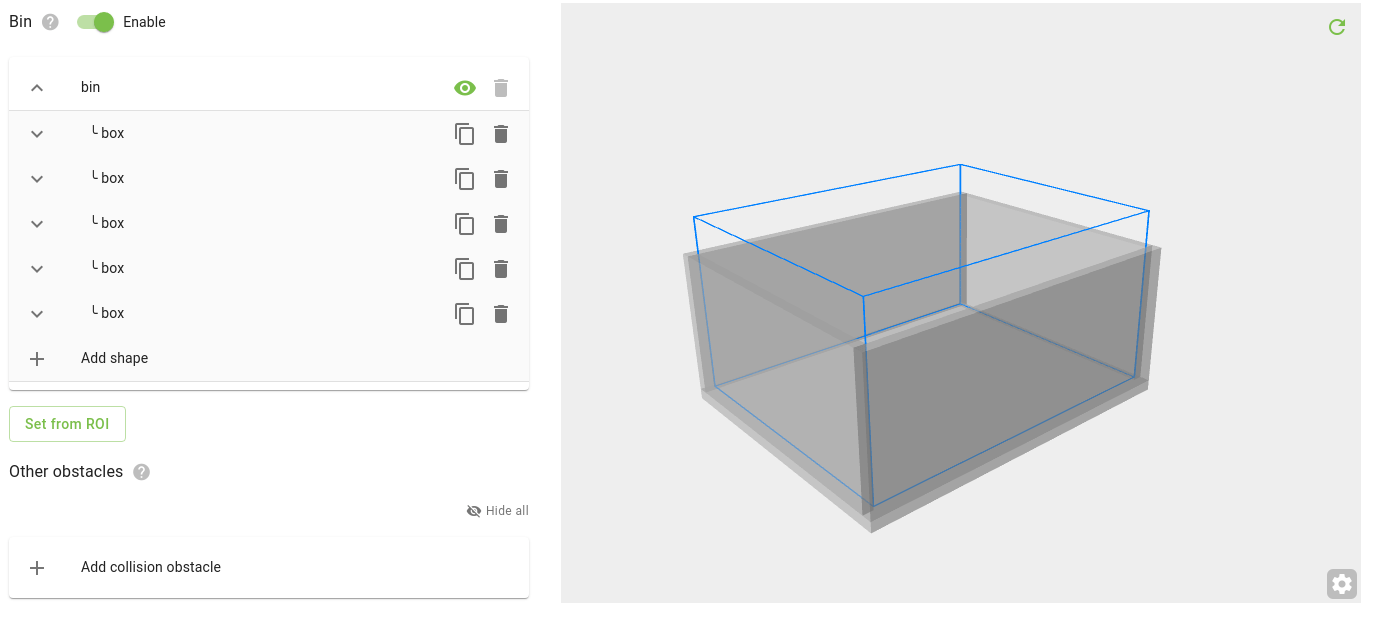Open the viewer settings gear
This screenshot has width=1373, height=637.
tap(1341, 583)
